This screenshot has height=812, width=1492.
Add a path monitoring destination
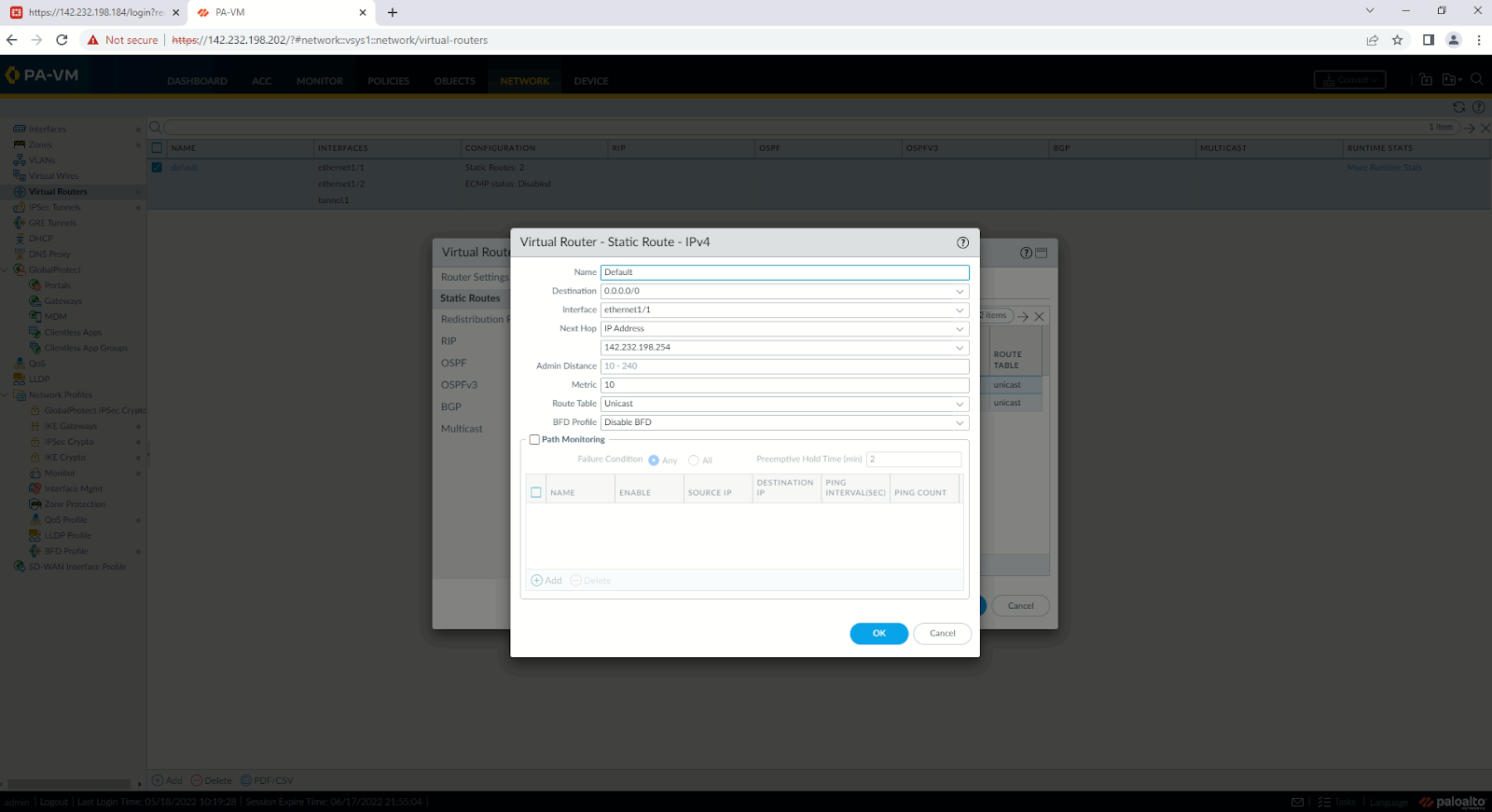click(x=546, y=581)
